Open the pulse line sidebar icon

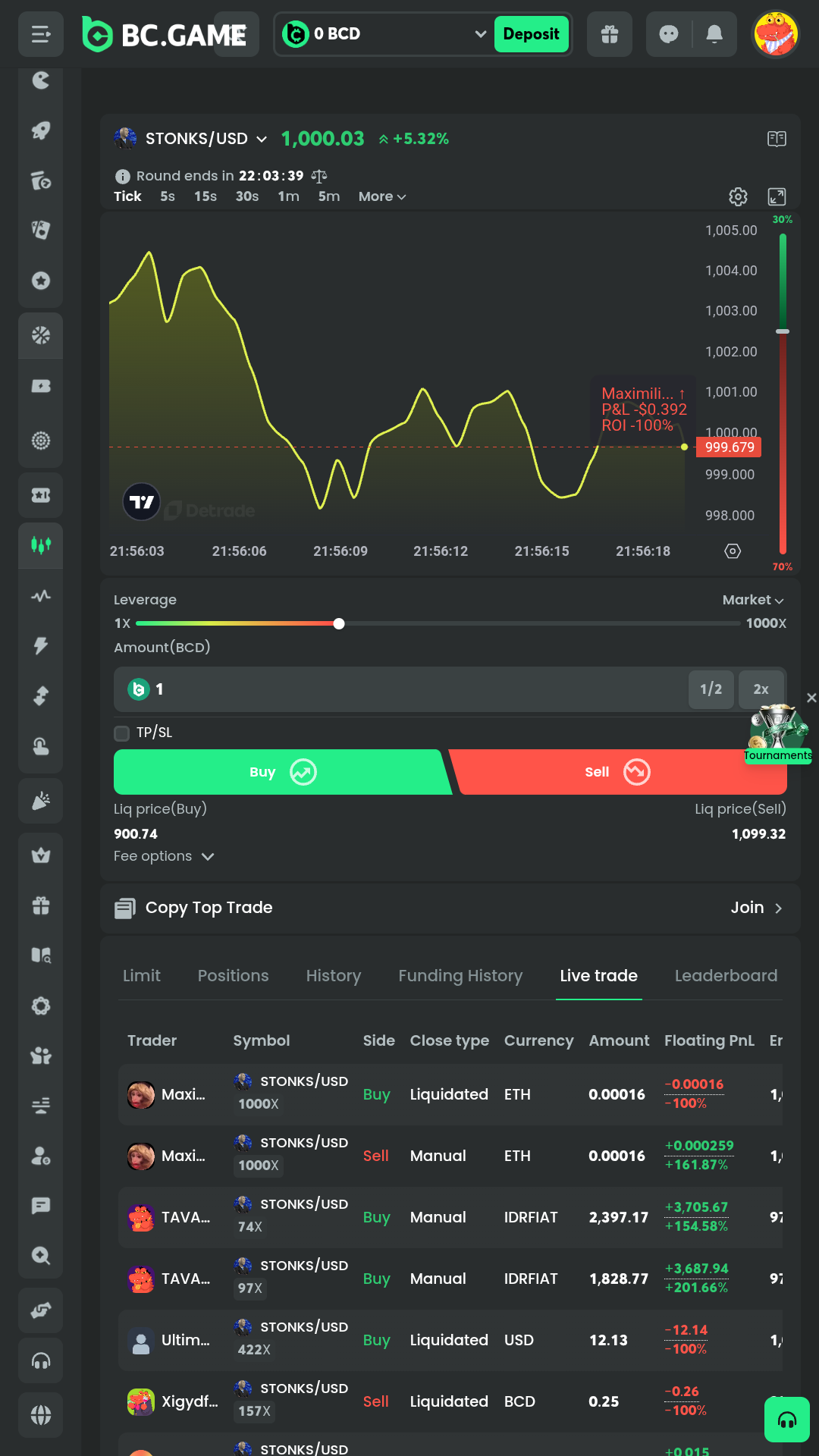point(41,596)
